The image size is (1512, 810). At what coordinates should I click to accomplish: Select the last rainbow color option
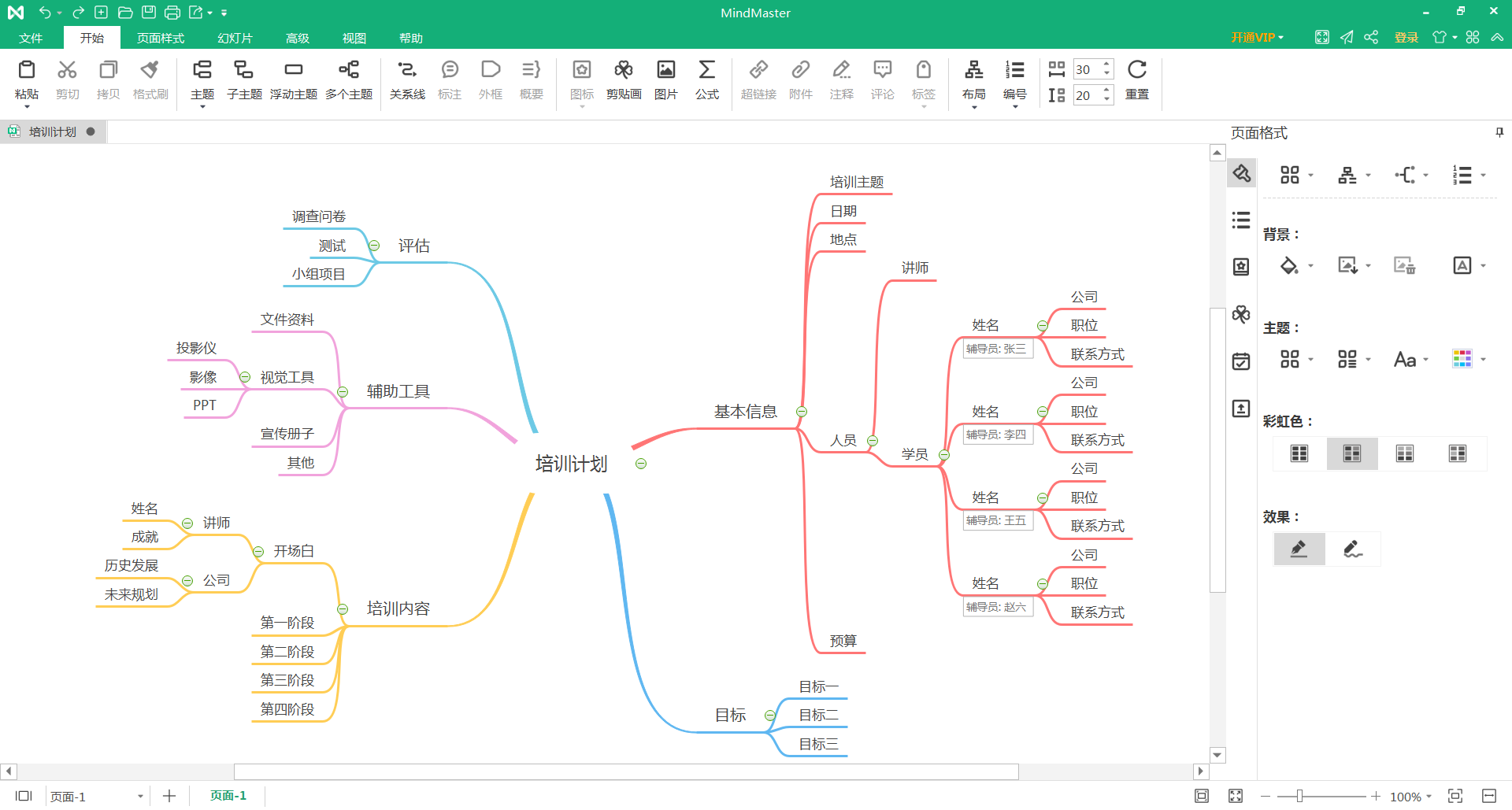click(1458, 453)
